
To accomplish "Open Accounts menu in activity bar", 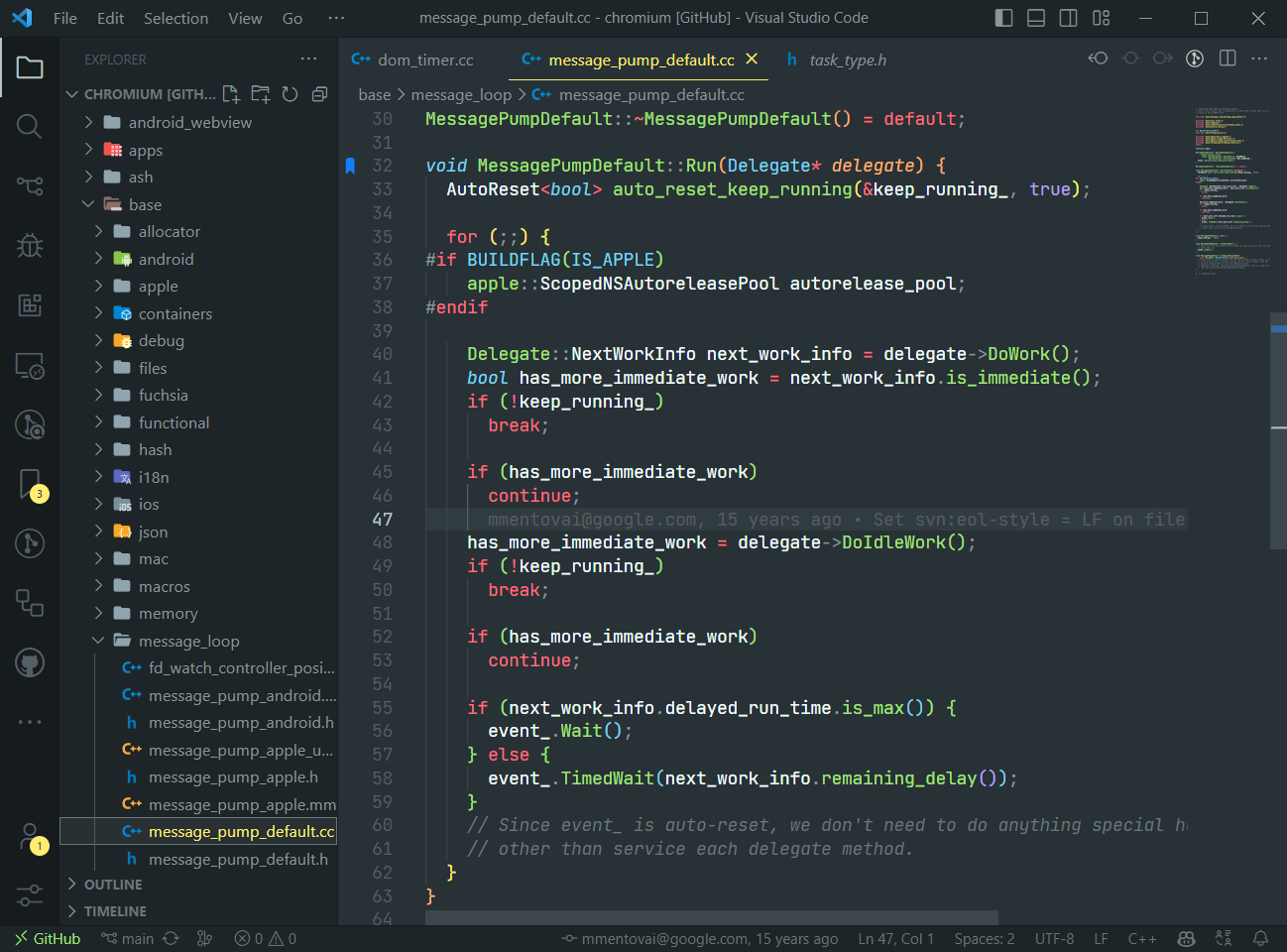I will (30, 837).
